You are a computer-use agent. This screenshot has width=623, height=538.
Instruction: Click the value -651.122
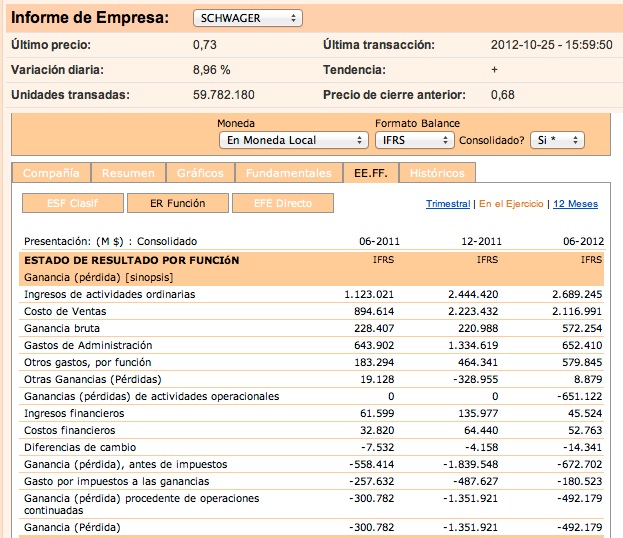580,397
